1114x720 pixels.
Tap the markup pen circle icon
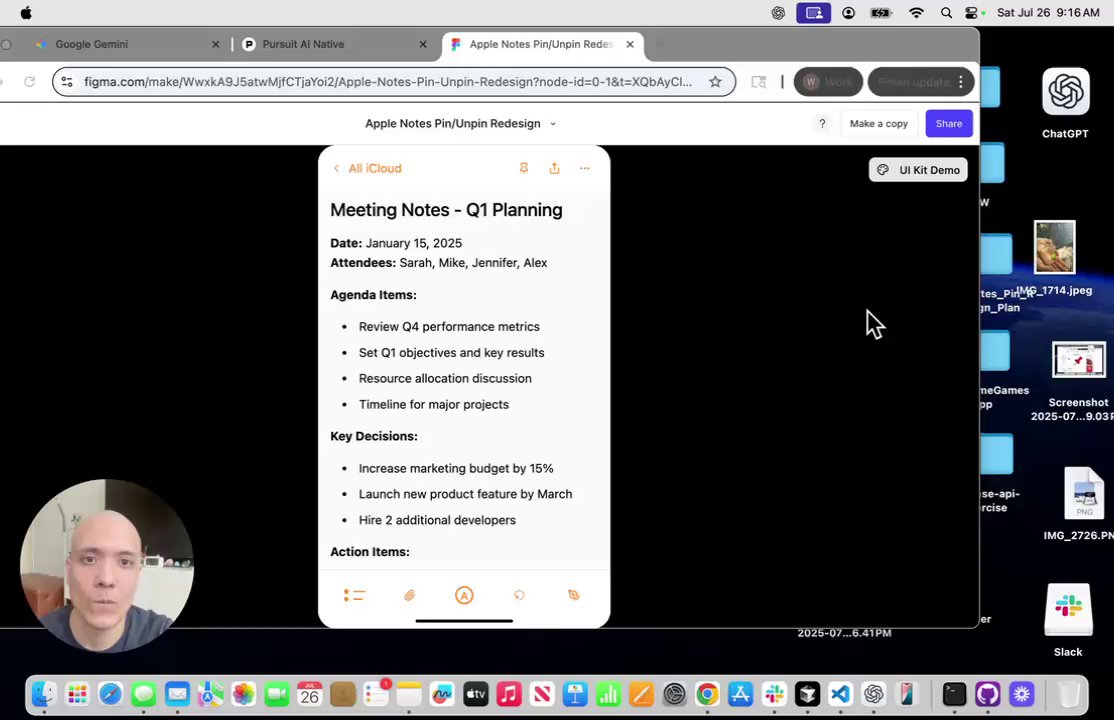coord(464,596)
